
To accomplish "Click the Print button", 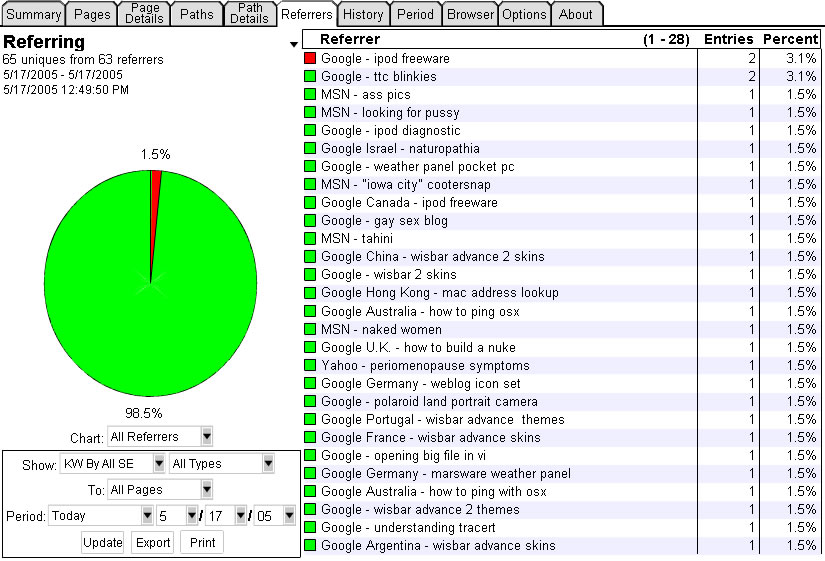I will (x=202, y=542).
